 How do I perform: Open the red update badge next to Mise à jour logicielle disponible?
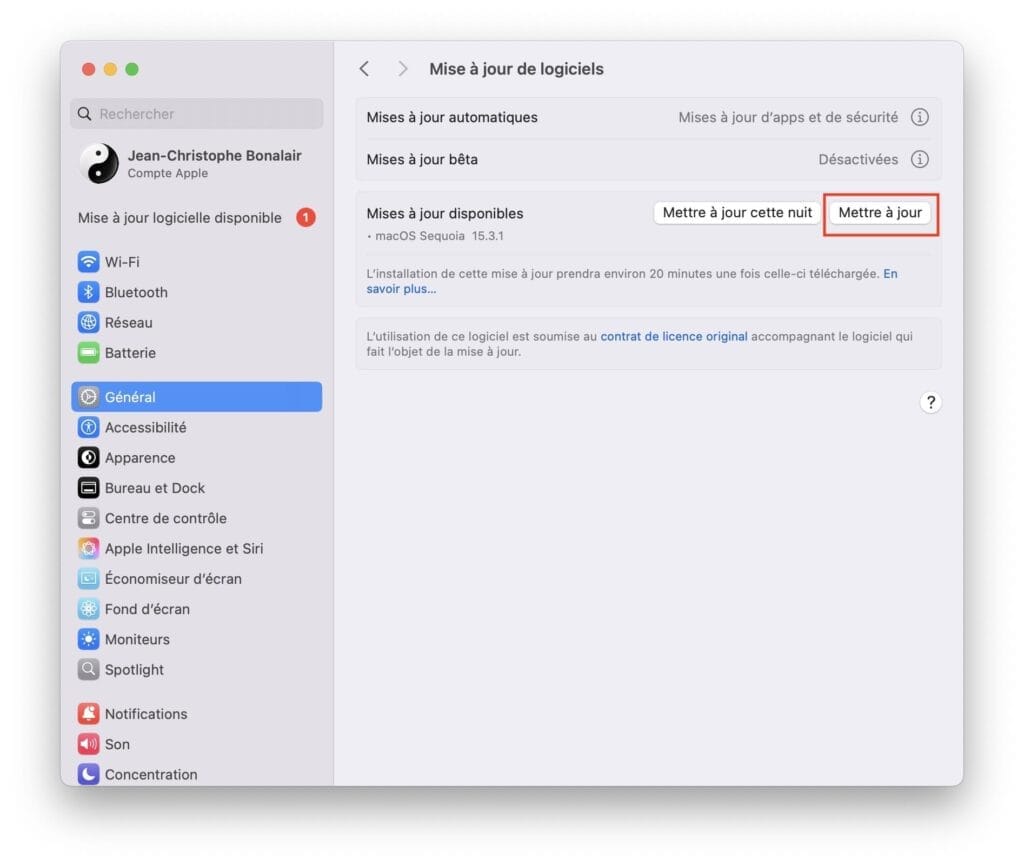[x=306, y=217]
